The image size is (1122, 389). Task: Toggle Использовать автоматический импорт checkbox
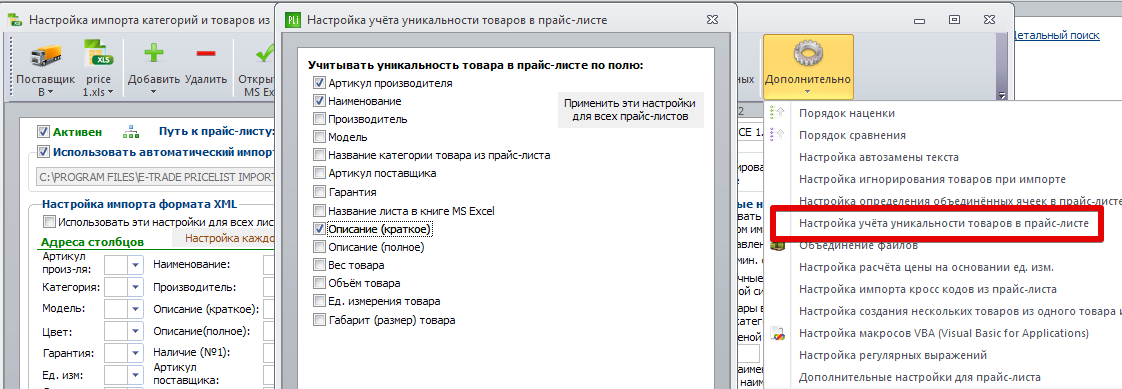[x=43, y=152]
